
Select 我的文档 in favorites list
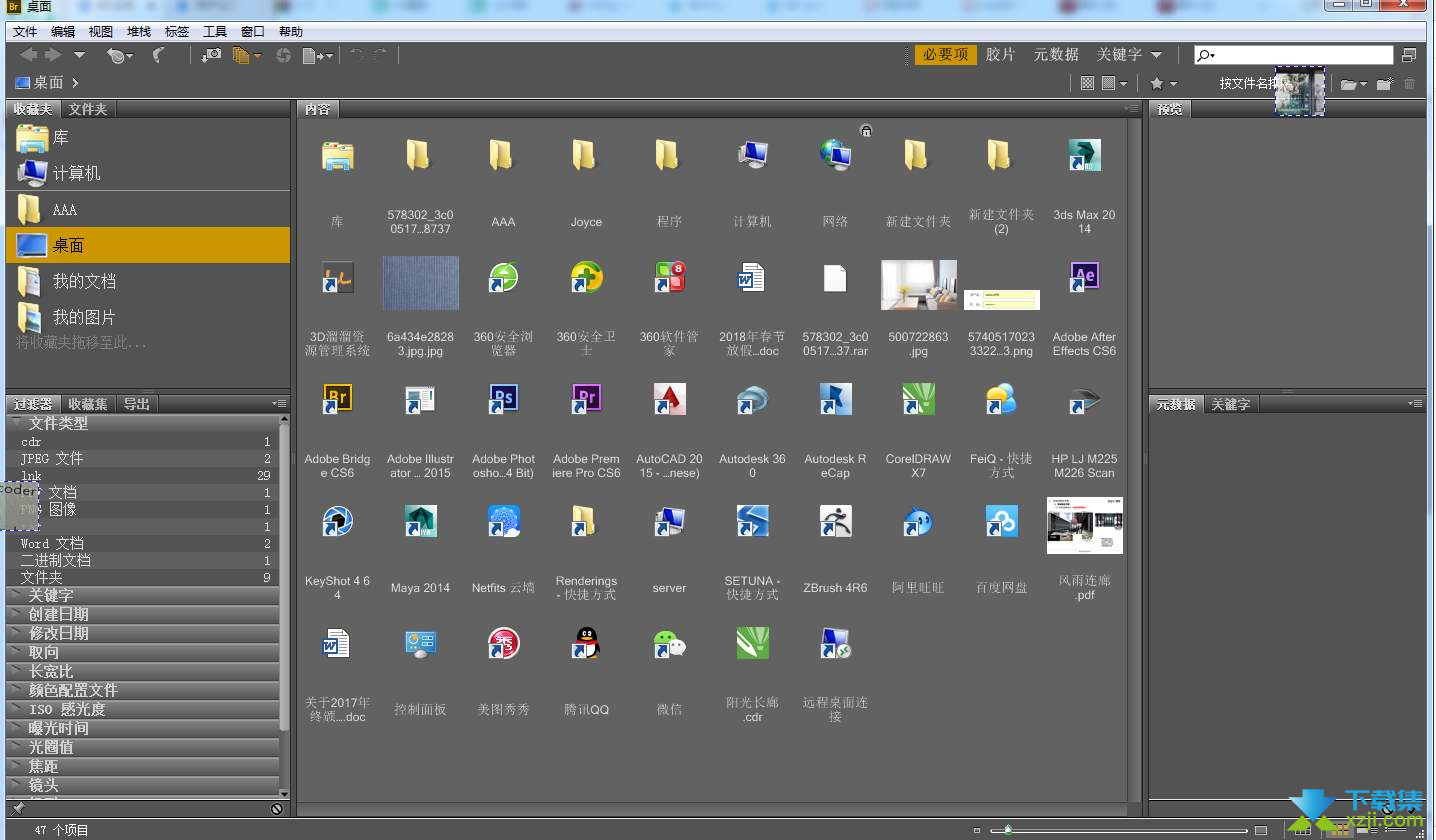[148, 281]
